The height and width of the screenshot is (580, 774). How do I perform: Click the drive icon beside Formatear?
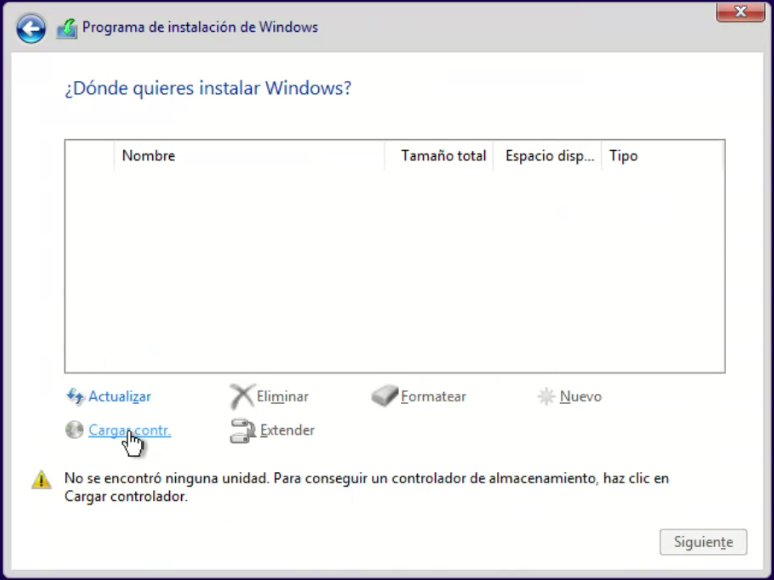click(x=385, y=397)
